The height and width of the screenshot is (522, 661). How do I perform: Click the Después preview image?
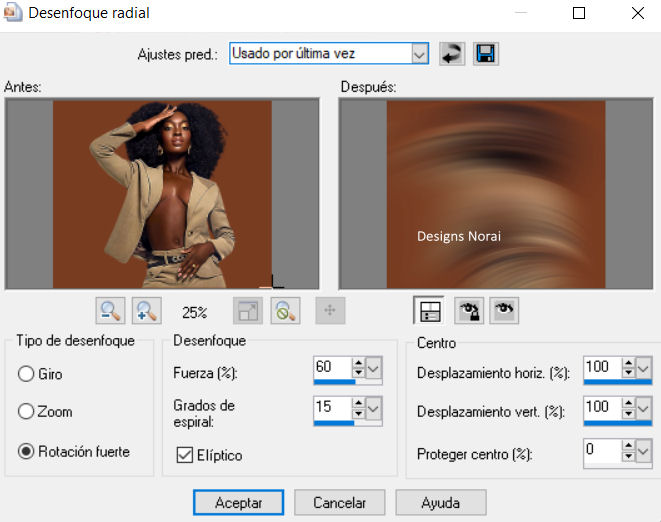tap(496, 194)
